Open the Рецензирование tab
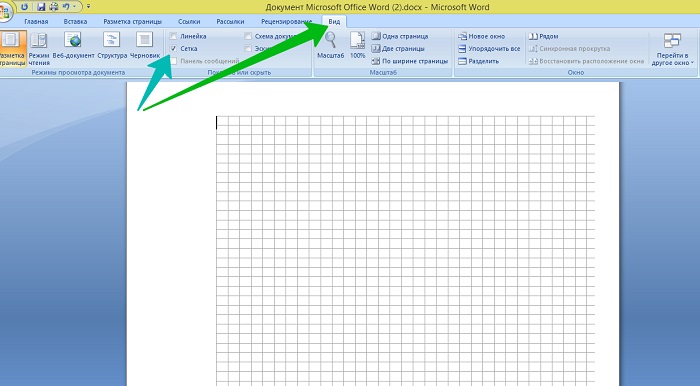 click(287, 21)
